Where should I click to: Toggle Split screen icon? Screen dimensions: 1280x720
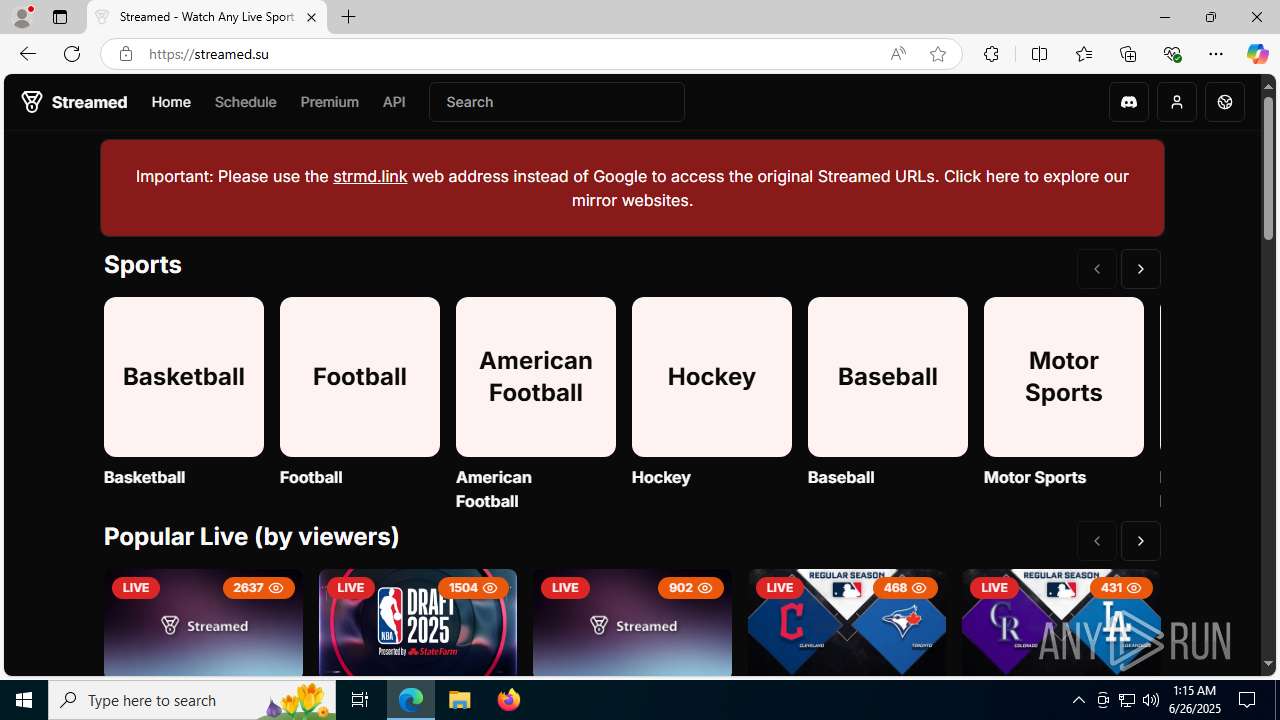(x=1039, y=54)
